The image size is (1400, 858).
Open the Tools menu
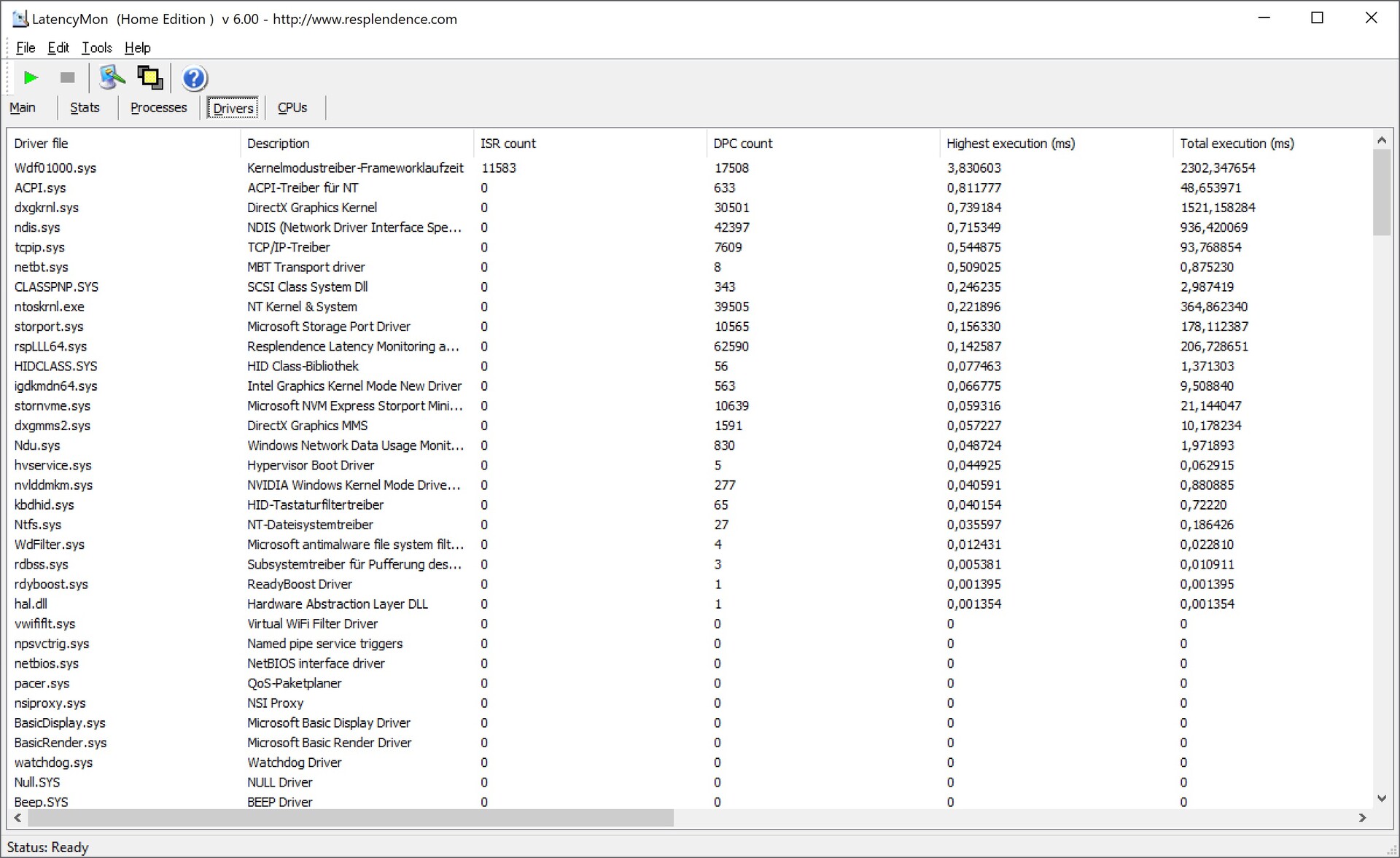coord(96,47)
